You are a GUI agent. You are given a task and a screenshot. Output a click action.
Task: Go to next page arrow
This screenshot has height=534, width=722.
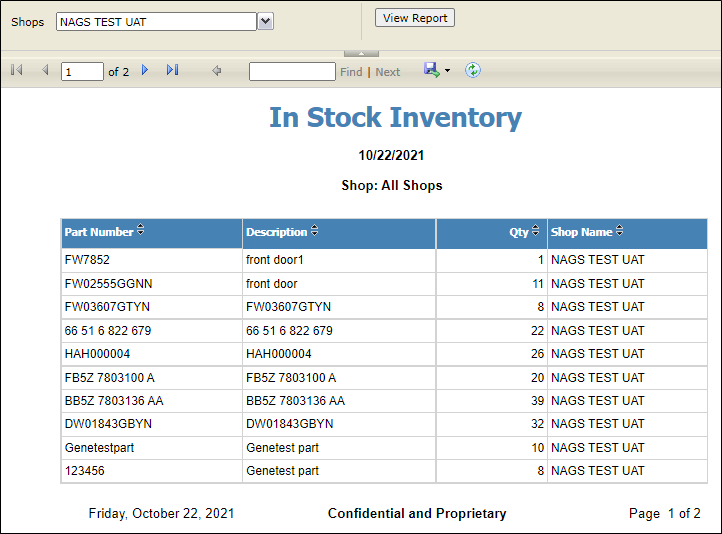coord(145,70)
